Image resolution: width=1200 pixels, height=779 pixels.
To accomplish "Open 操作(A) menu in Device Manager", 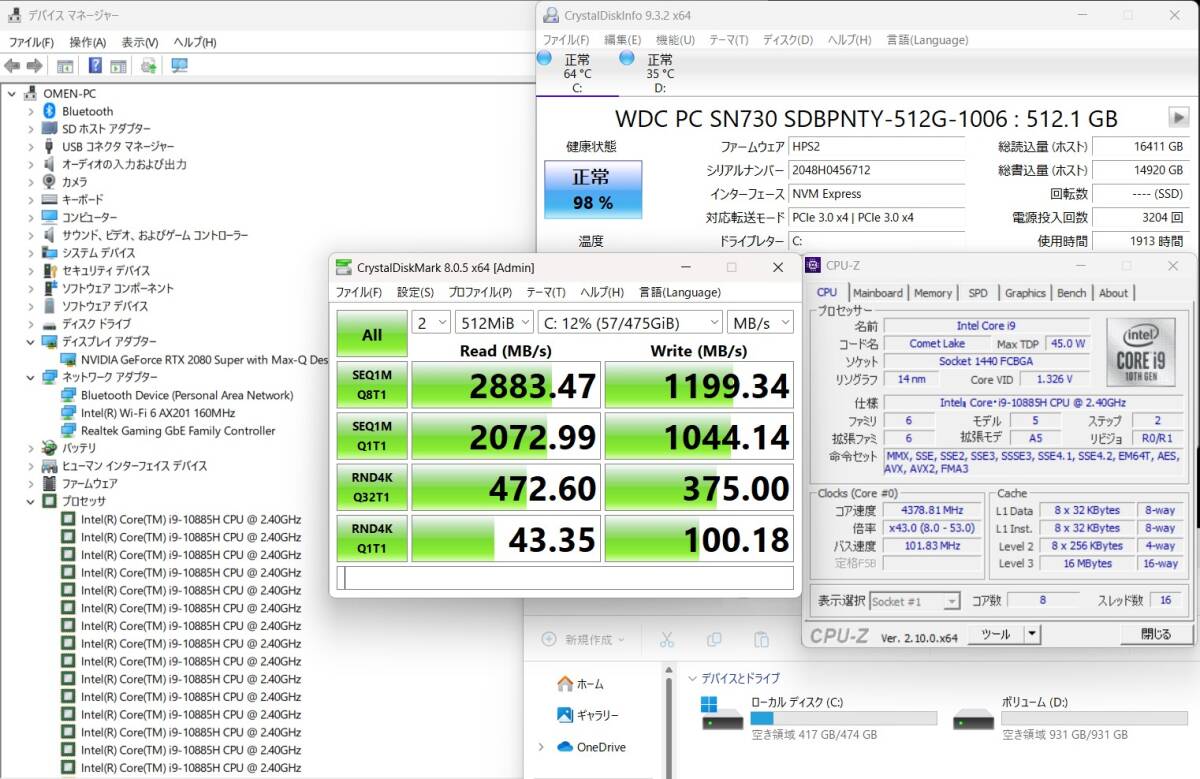I will tap(87, 42).
